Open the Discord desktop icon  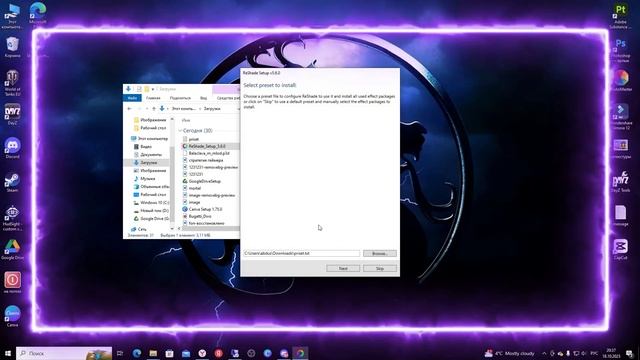pyautogui.click(x=12, y=148)
